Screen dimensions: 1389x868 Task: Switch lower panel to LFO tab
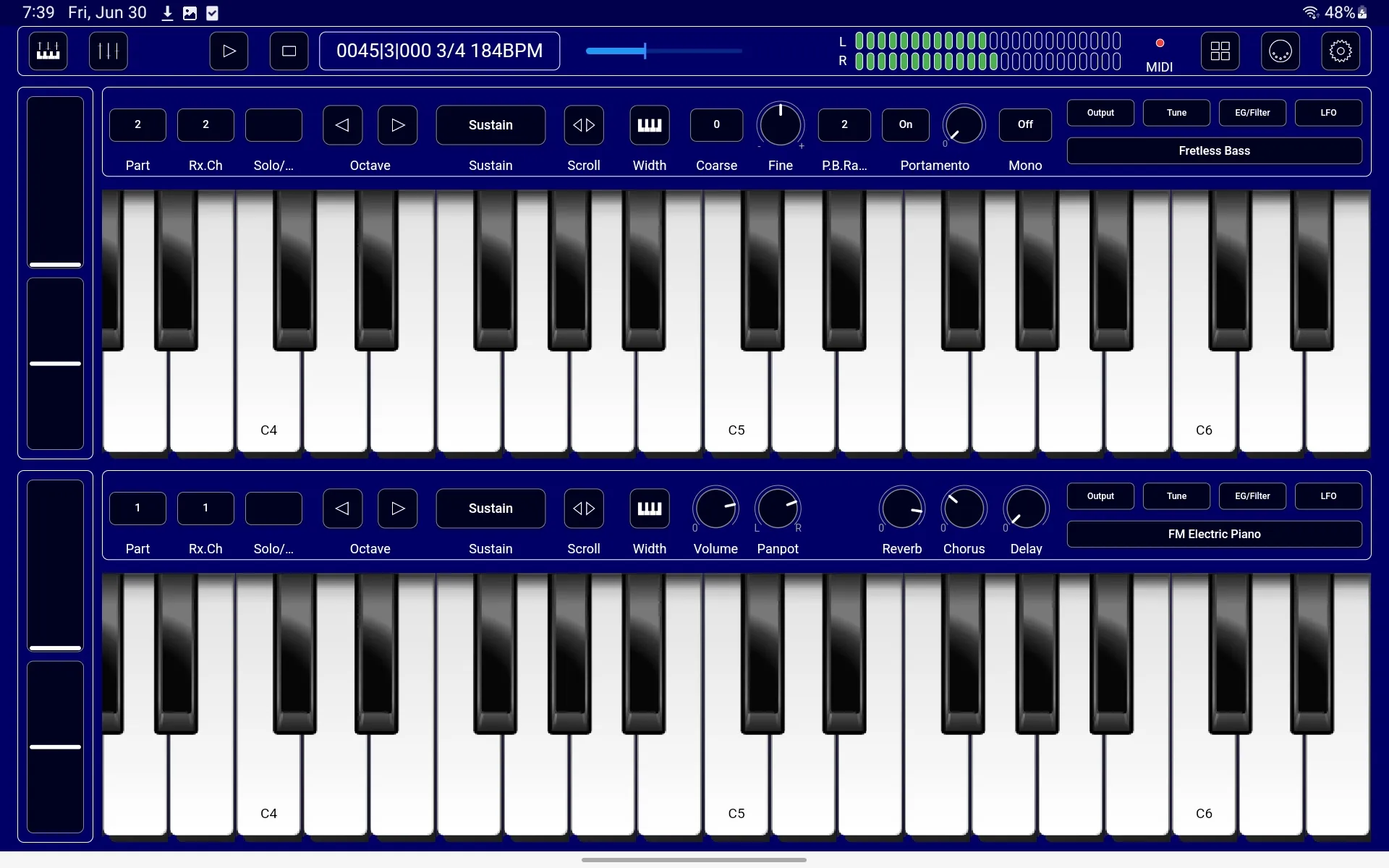(1328, 496)
